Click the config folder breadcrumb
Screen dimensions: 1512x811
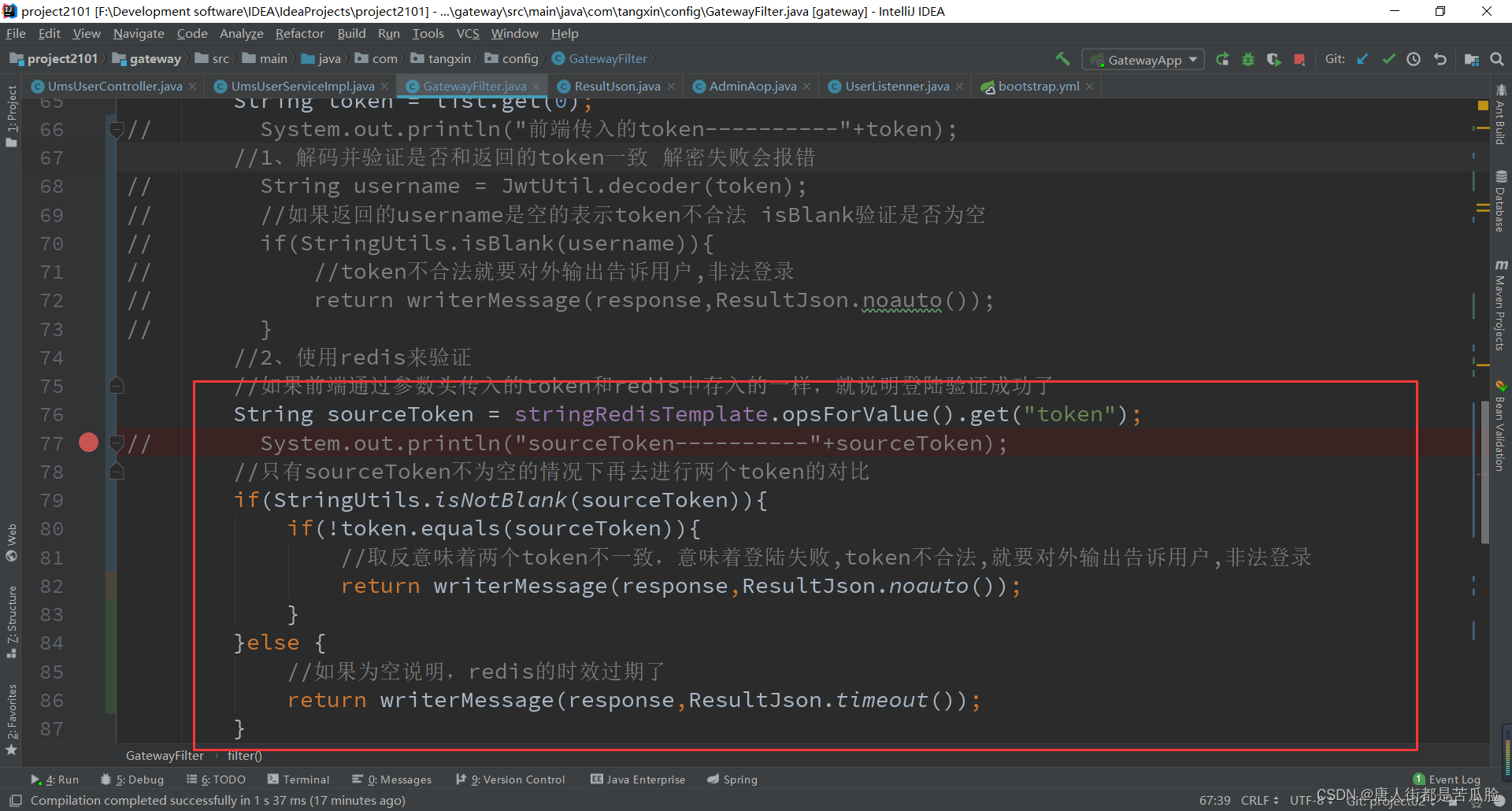point(512,59)
